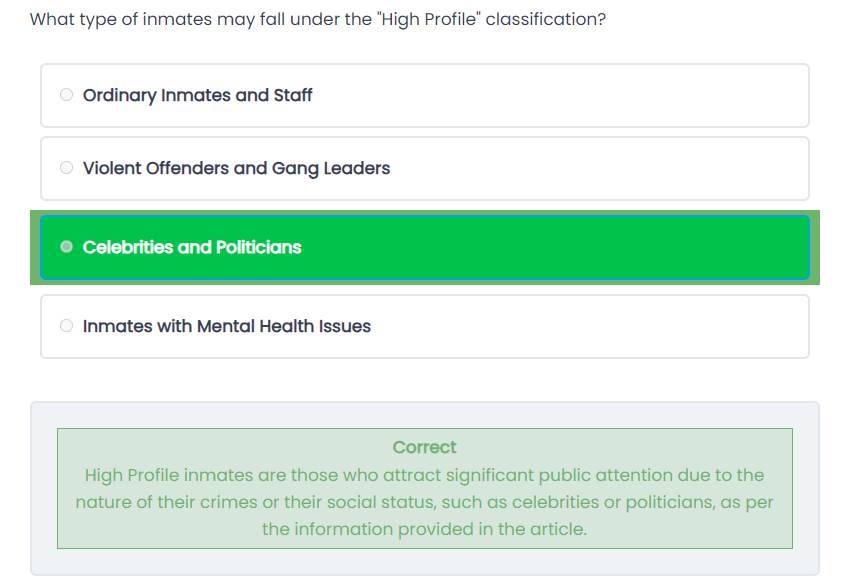Choose the Inmates with Mental Health Issues radio
The width and height of the screenshot is (848, 588).
click(x=67, y=326)
